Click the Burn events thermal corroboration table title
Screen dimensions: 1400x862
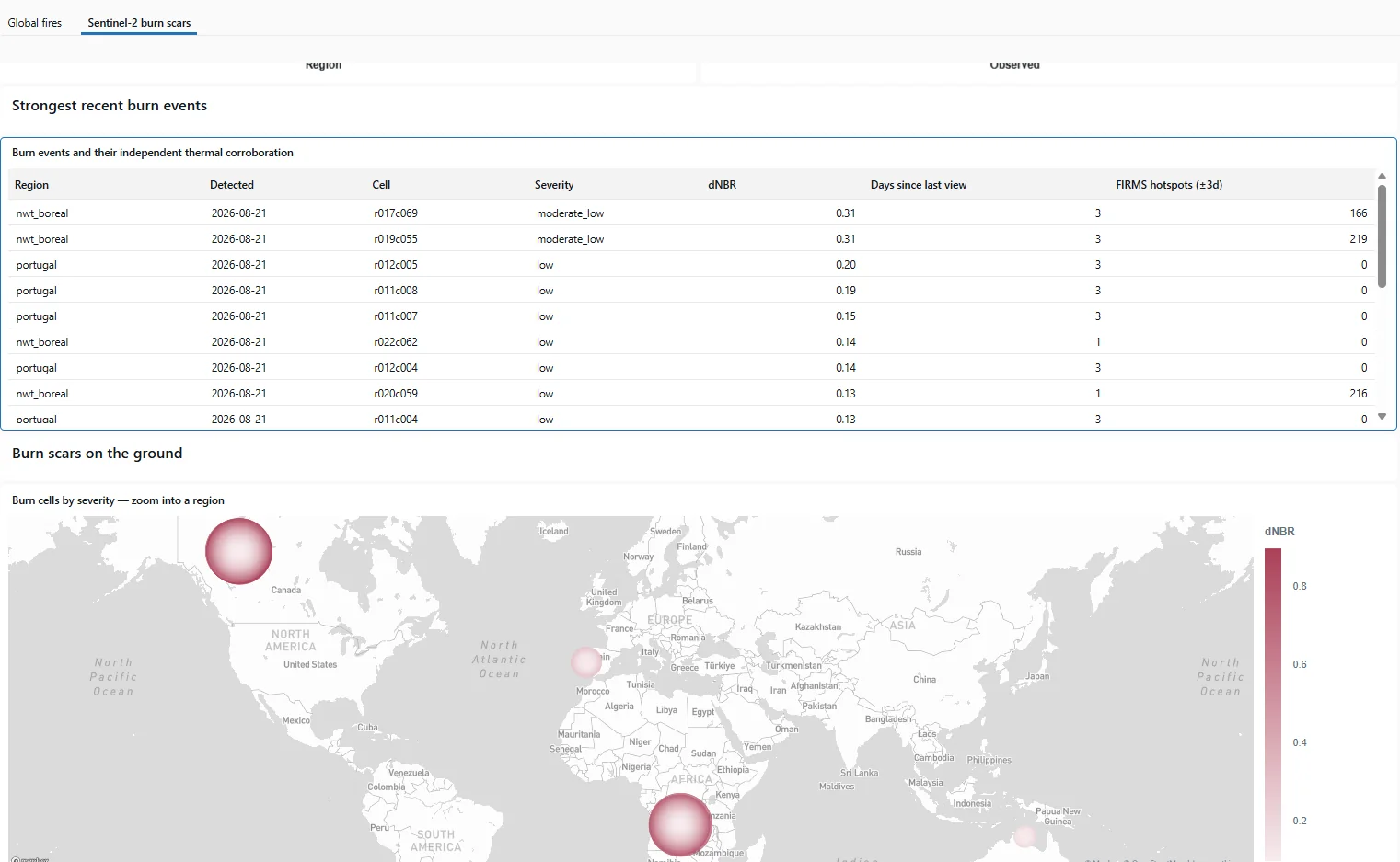click(x=153, y=153)
